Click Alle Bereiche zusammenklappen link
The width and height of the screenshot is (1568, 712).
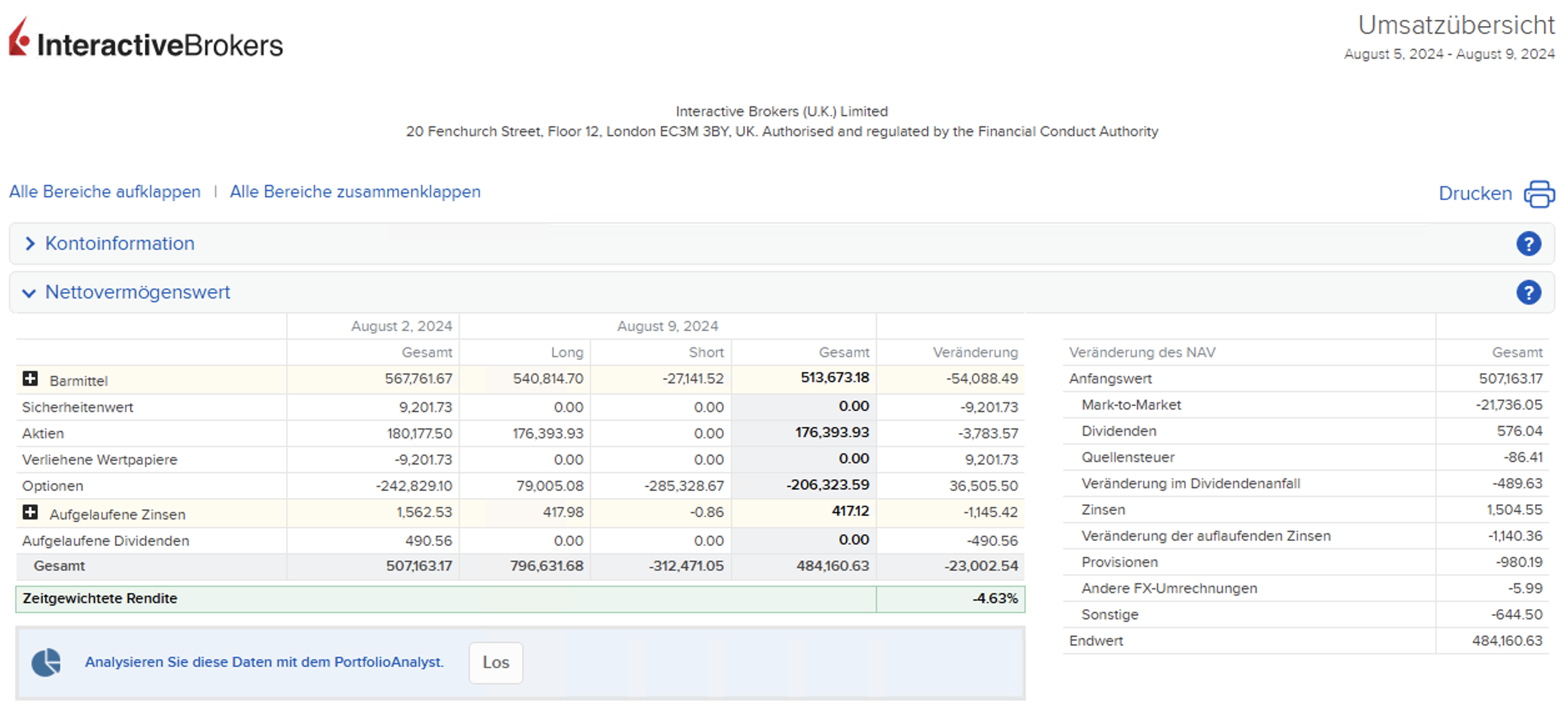pos(355,192)
